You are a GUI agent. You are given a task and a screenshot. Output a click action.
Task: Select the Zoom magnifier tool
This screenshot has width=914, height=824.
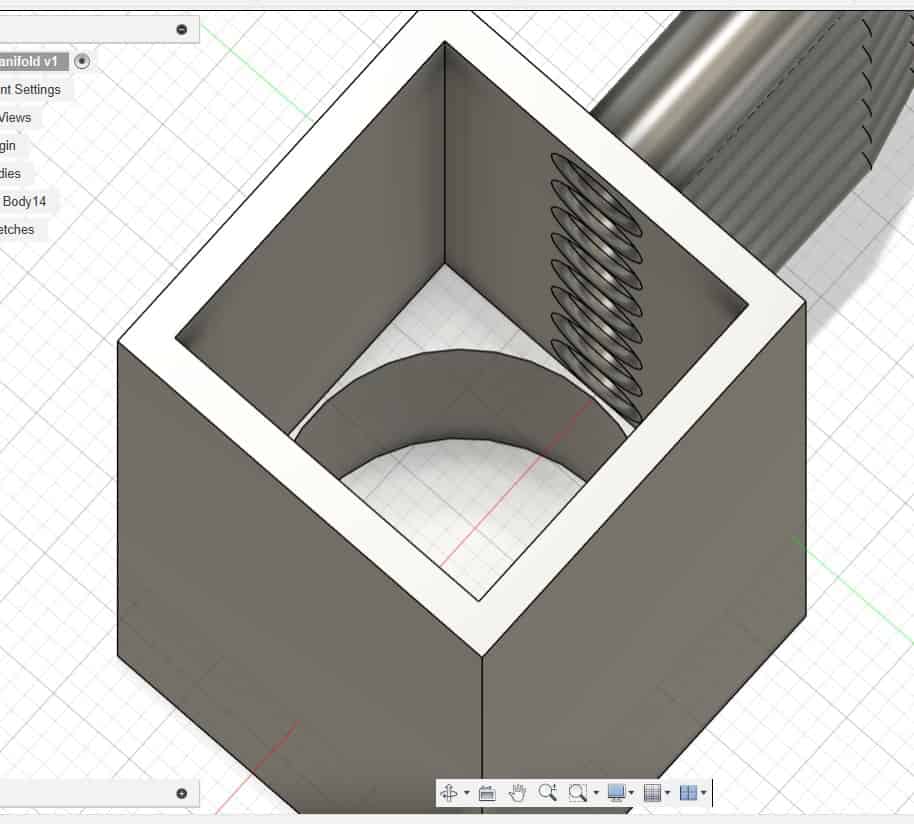[x=547, y=793]
